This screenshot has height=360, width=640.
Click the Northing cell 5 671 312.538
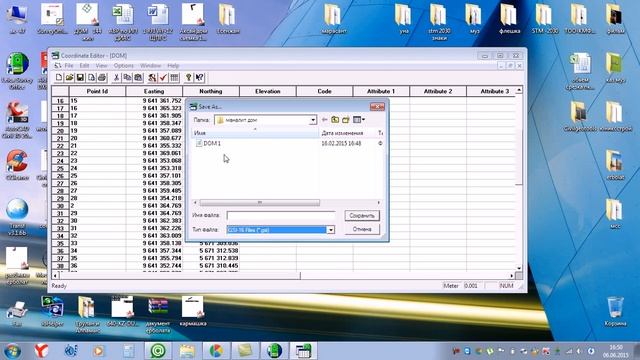coord(211,251)
